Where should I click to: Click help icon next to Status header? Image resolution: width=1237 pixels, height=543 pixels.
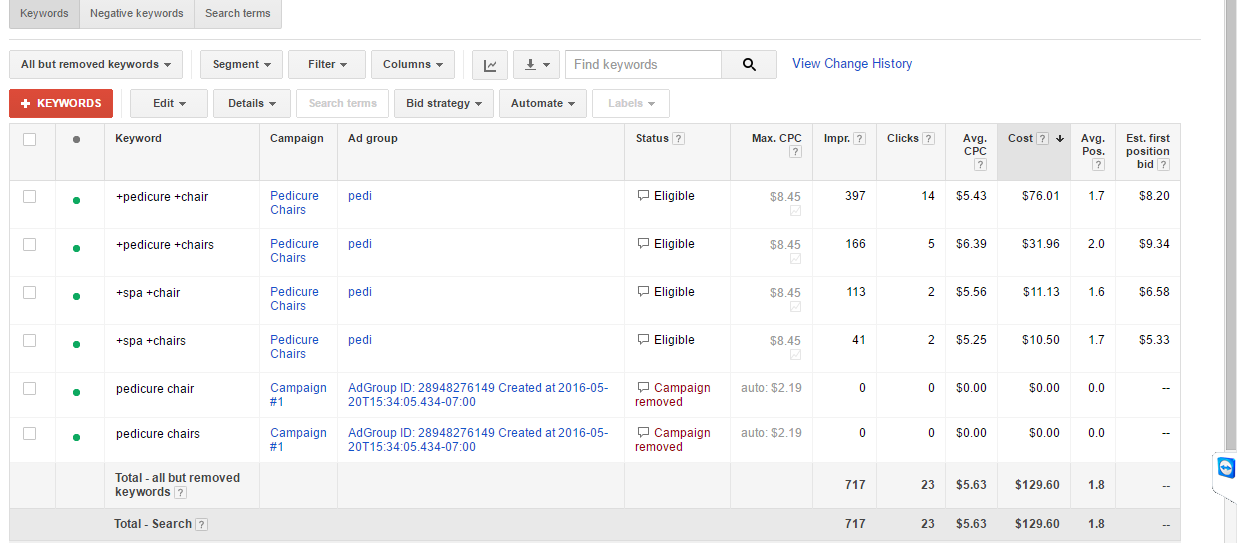point(679,139)
